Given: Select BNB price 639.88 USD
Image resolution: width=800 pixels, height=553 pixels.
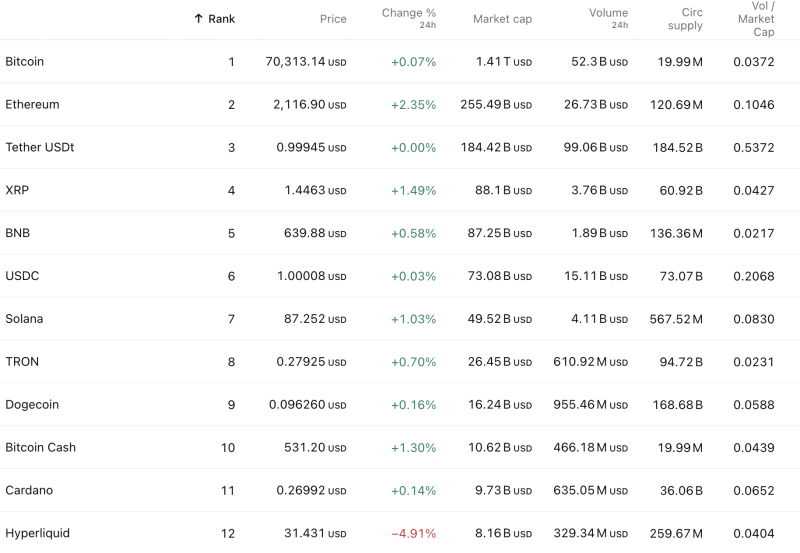Looking at the screenshot, I should click(315, 233).
